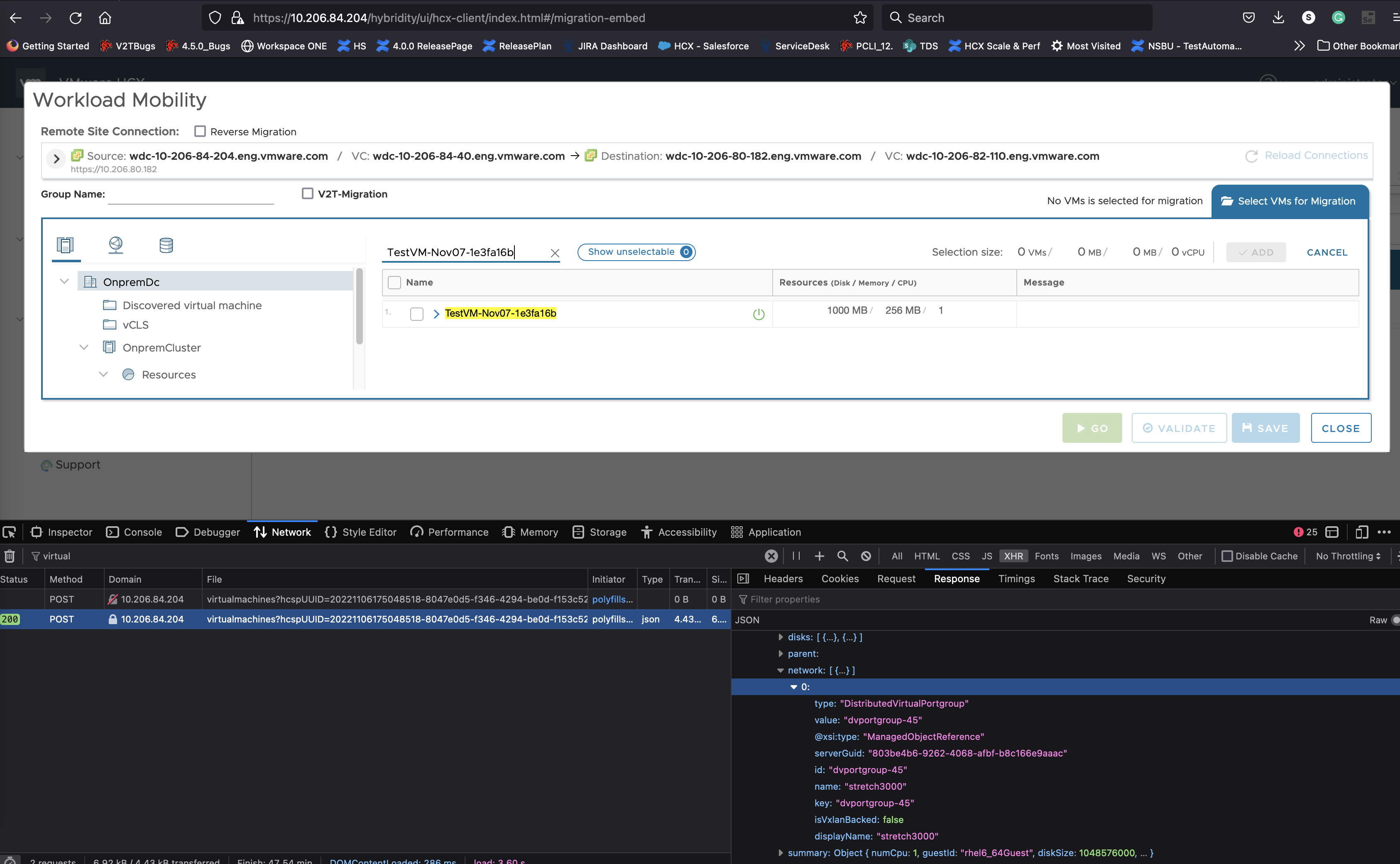Click the SAVE button

tap(1265, 428)
